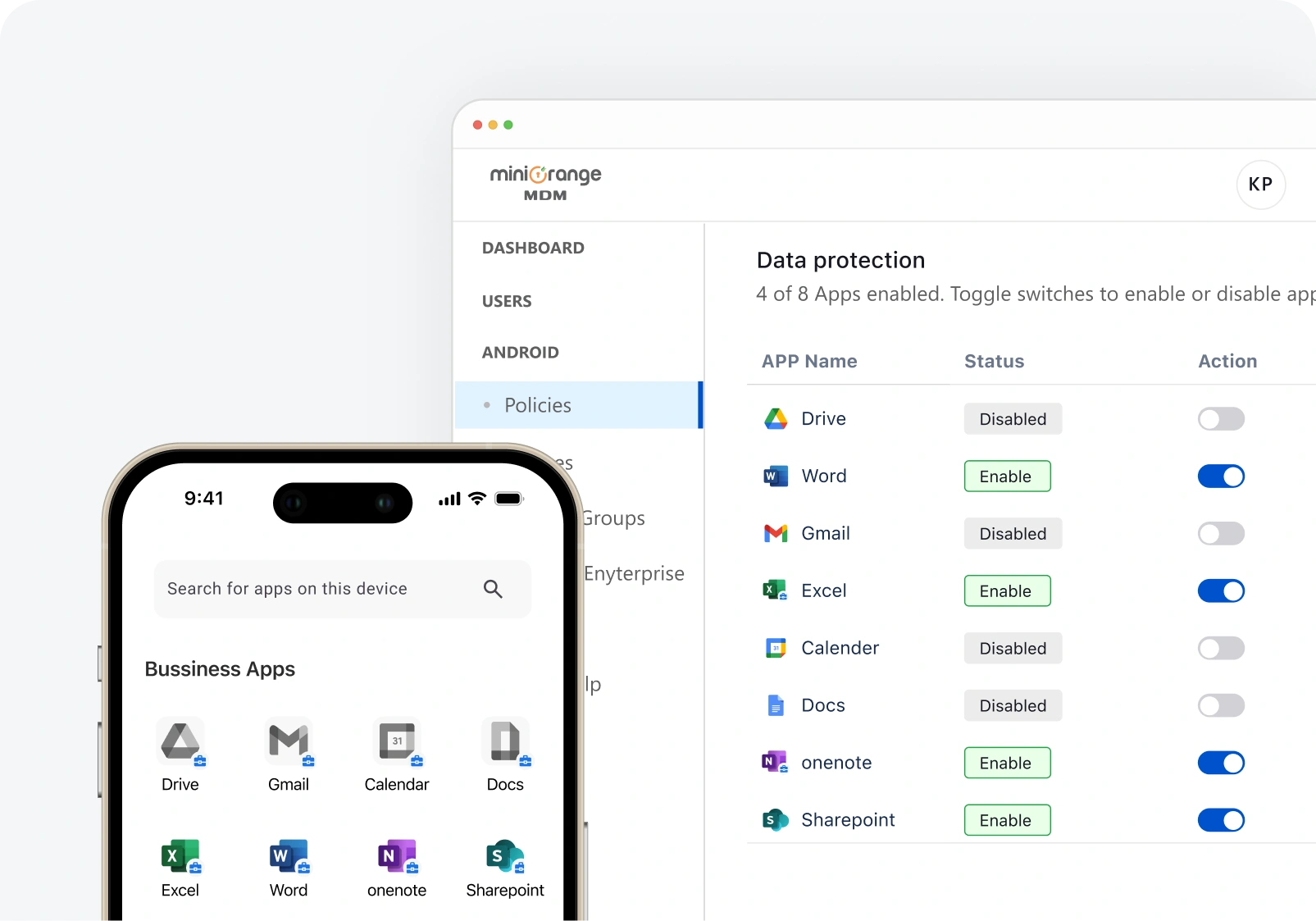Click the onenote icon in the table

pos(775,762)
